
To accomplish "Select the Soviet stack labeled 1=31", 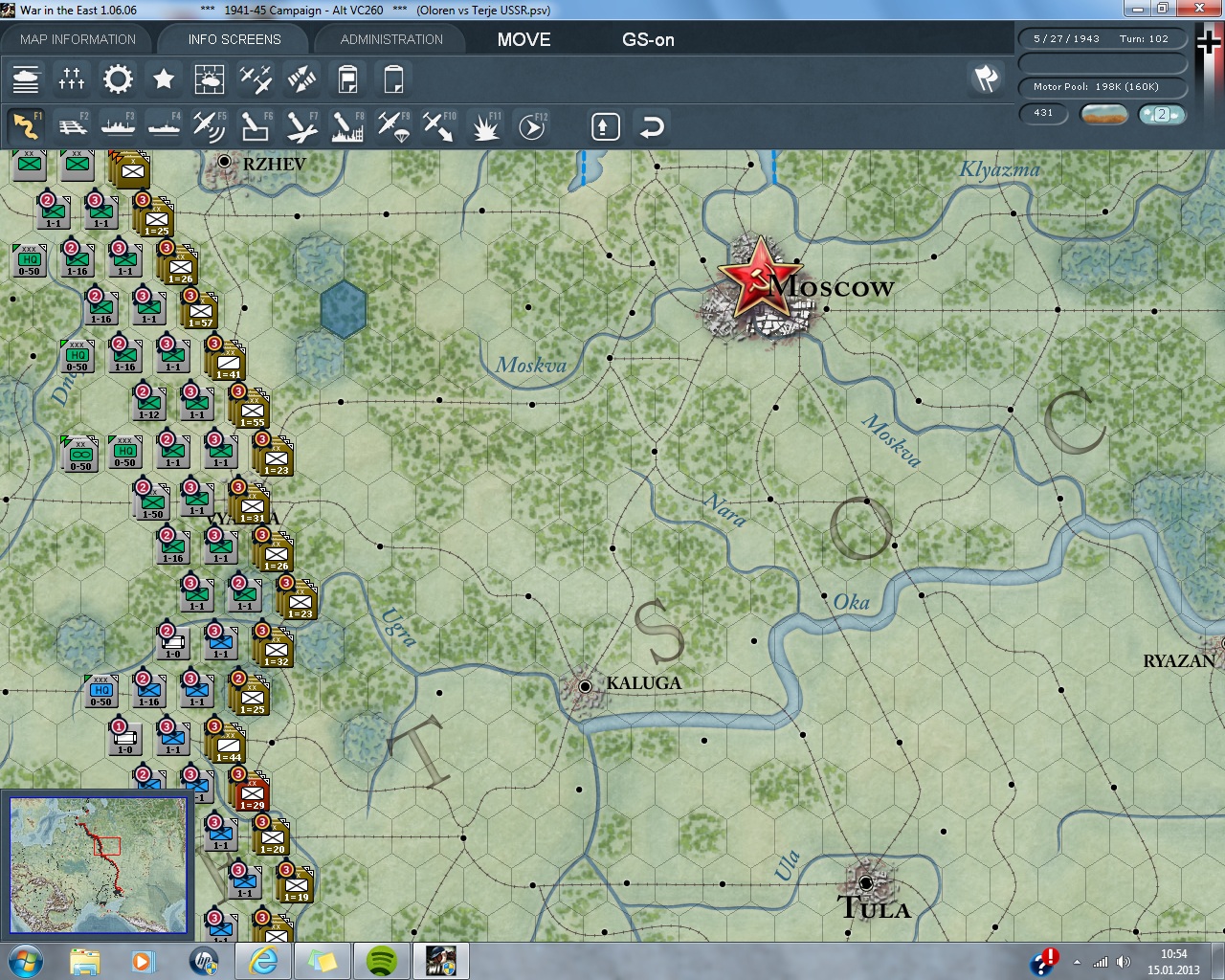I will click(252, 504).
